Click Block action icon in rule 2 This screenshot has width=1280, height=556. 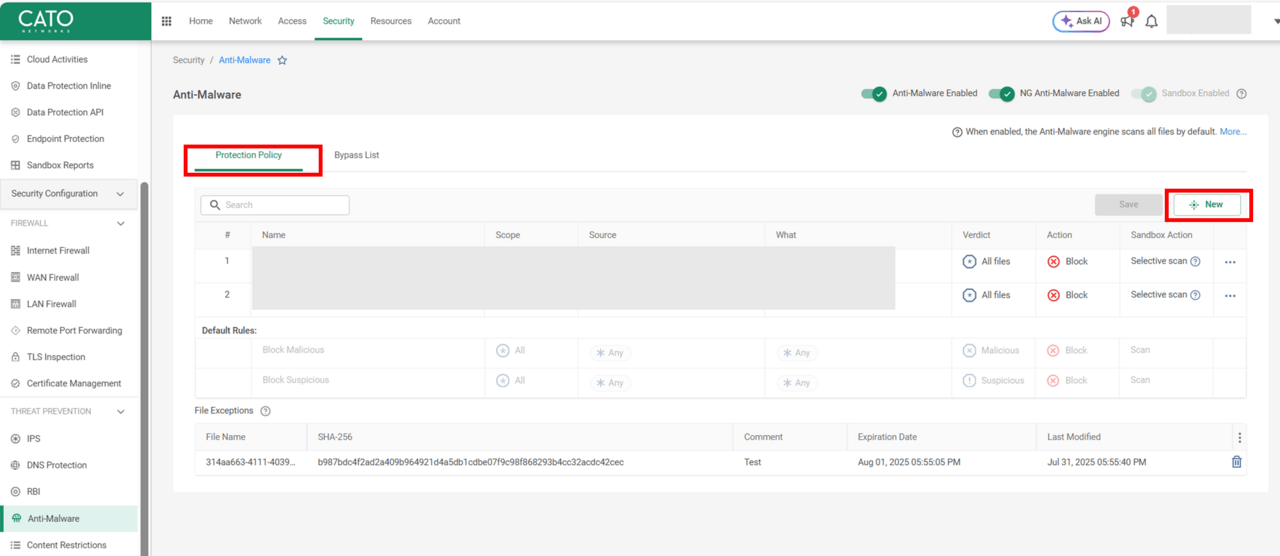(1053, 296)
